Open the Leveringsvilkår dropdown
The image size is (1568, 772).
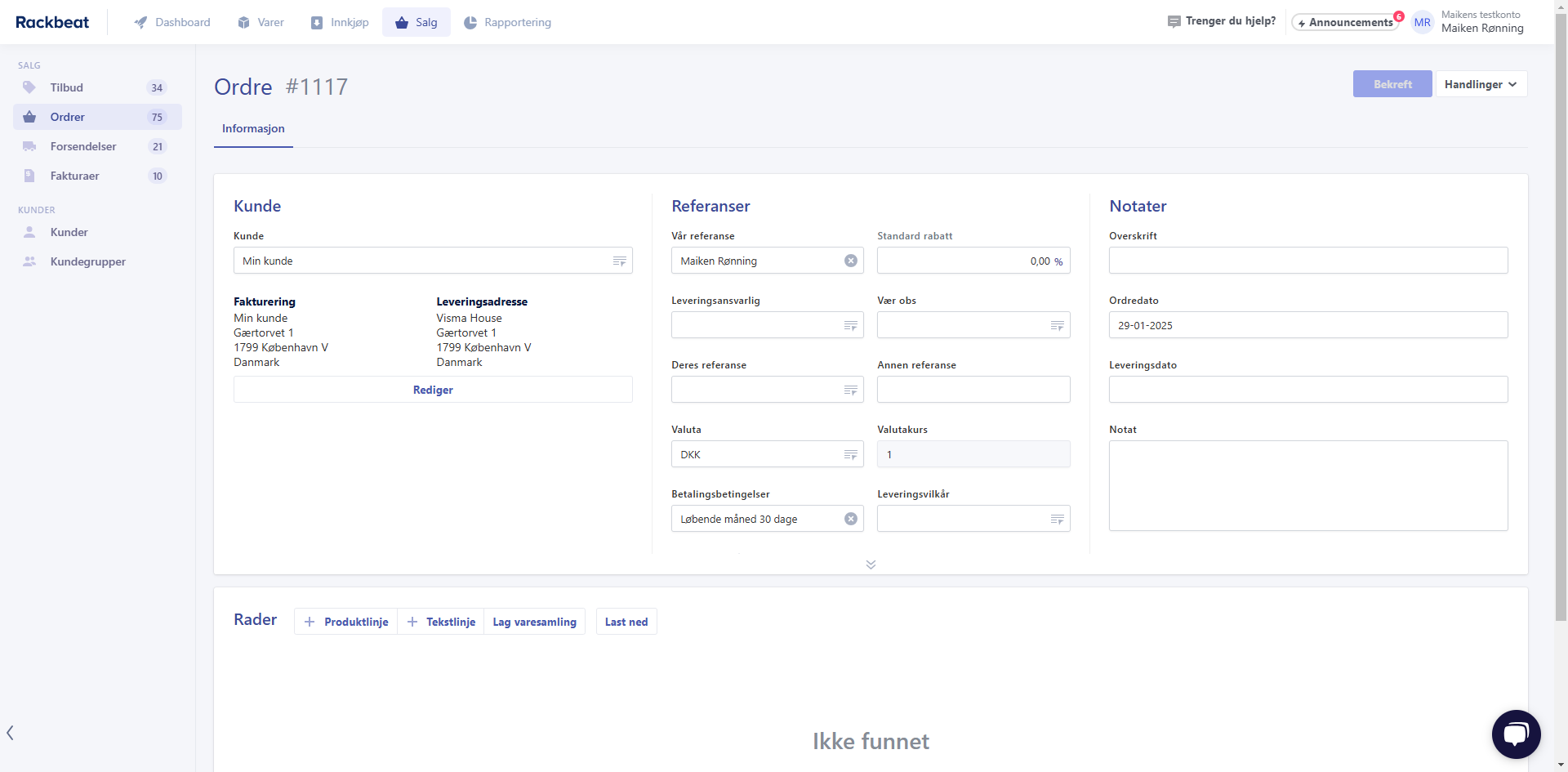click(x=1056, y=519)
